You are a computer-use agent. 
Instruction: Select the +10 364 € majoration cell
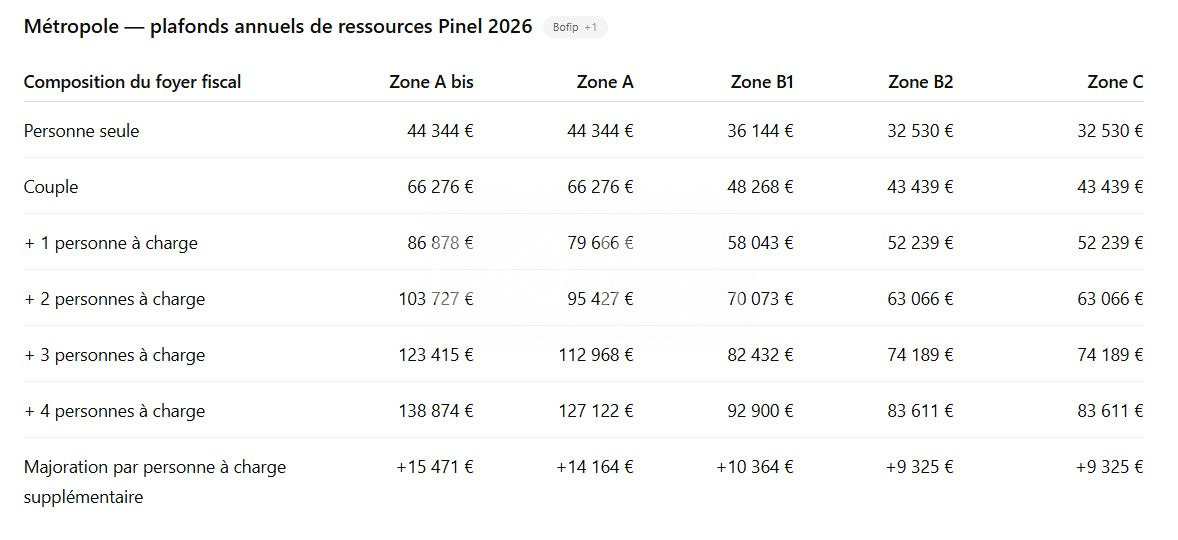pos(755,467)
